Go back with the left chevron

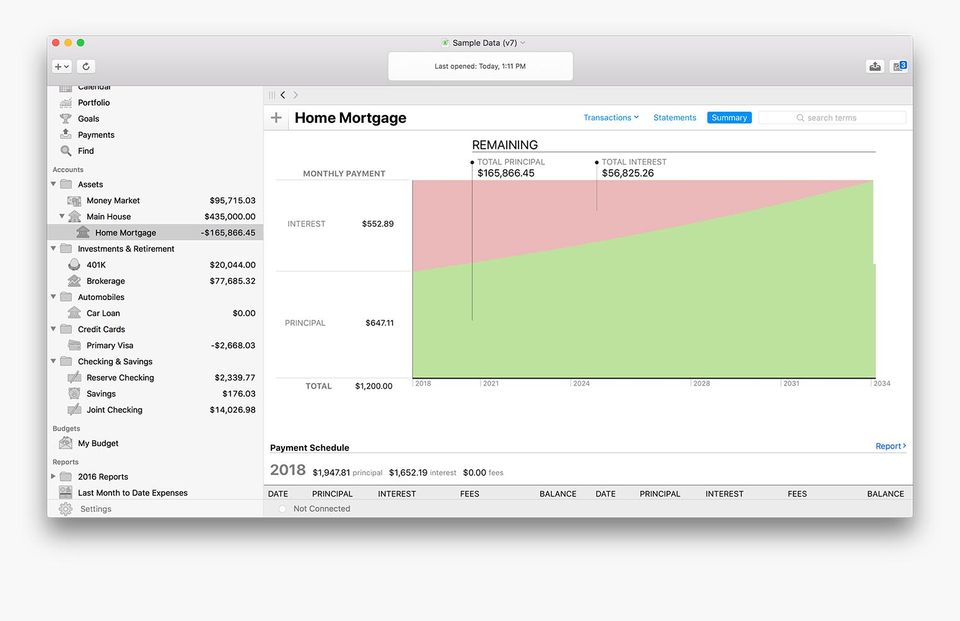tap(283, 95)
